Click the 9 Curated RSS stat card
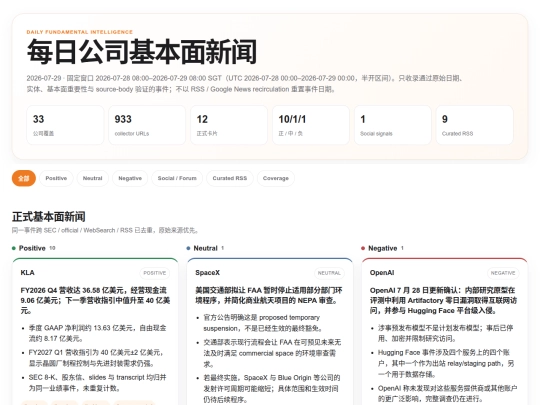Viewport: 540px width, 405px height. 475,125
